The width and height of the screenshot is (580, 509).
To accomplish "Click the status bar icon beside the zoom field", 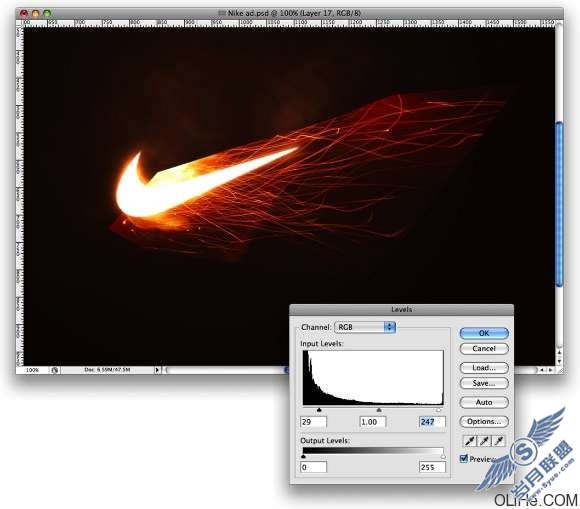I will (x=55, y=370).
